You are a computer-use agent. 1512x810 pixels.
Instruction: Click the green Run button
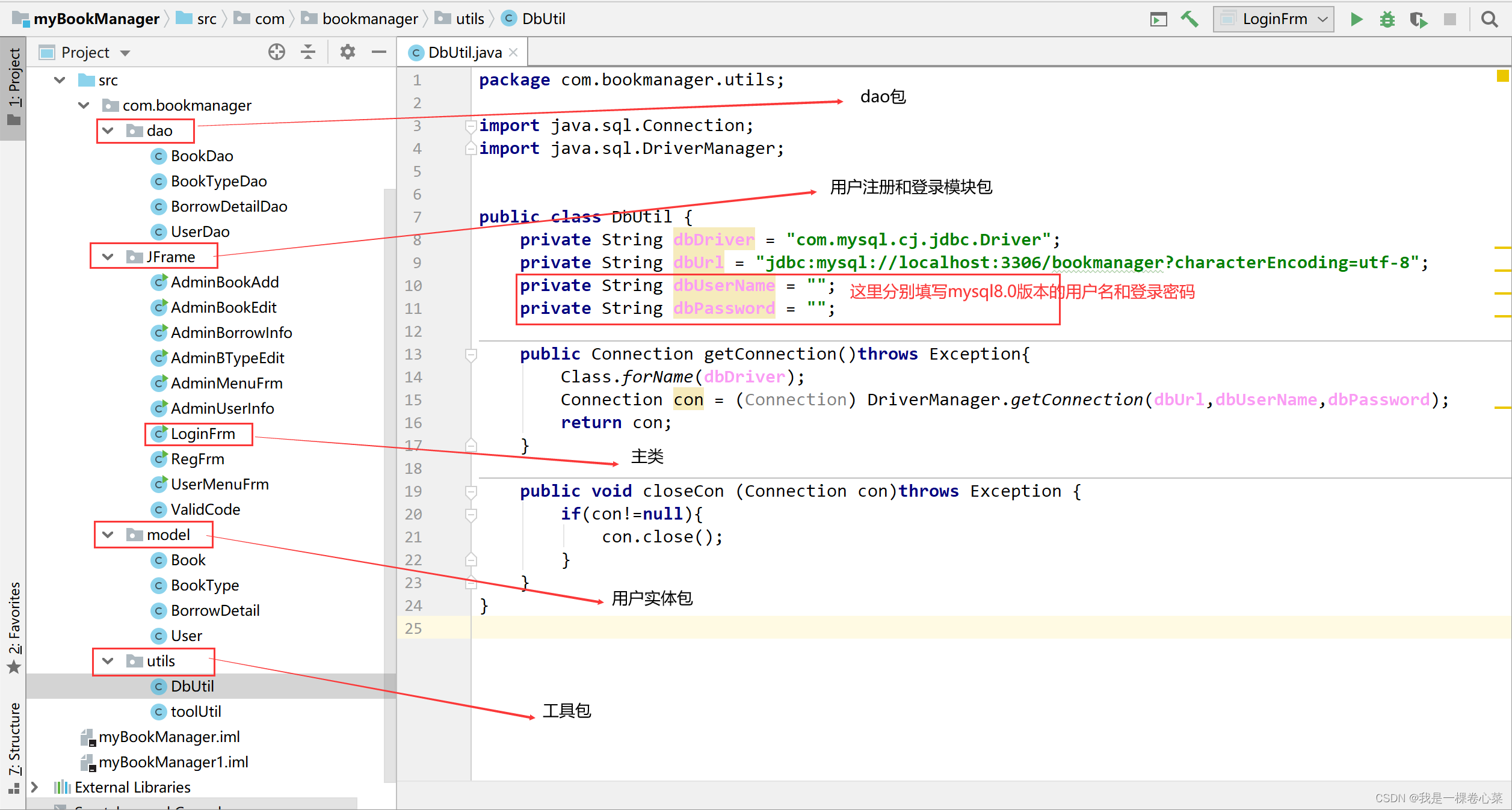click(1356, 19)
